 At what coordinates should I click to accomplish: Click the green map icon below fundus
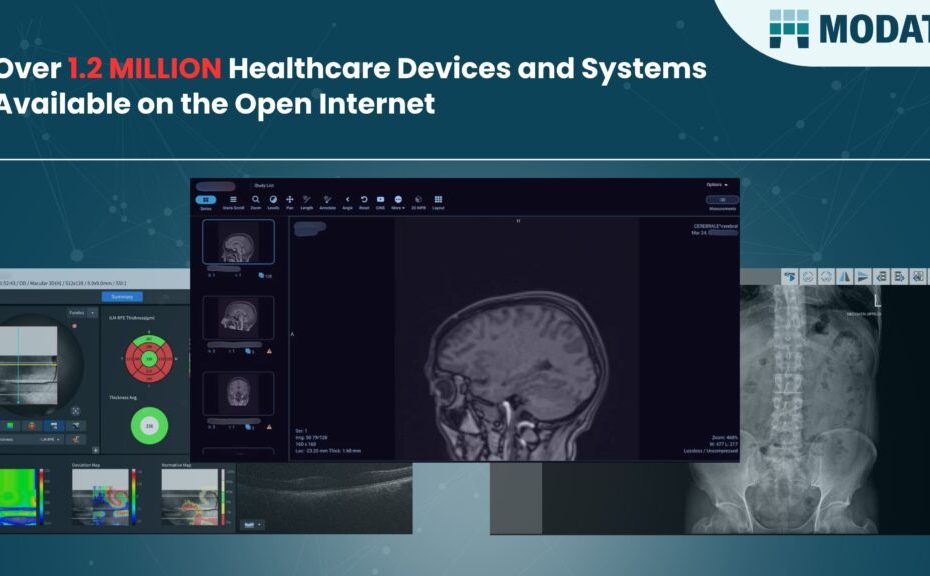pyautogui.click(x=10, y=425)
